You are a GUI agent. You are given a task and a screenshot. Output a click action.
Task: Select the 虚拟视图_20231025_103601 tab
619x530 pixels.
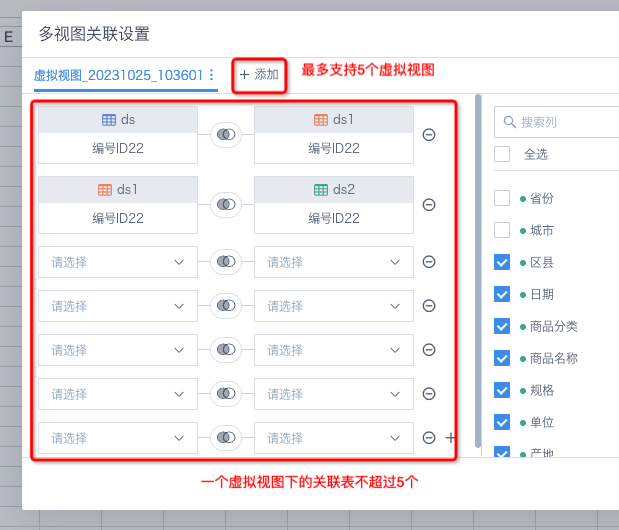click(118, 75)
